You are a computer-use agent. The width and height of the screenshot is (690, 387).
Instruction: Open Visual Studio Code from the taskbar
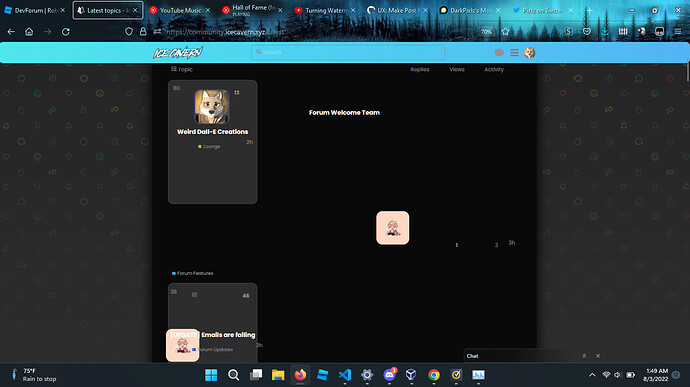[345, 375]
